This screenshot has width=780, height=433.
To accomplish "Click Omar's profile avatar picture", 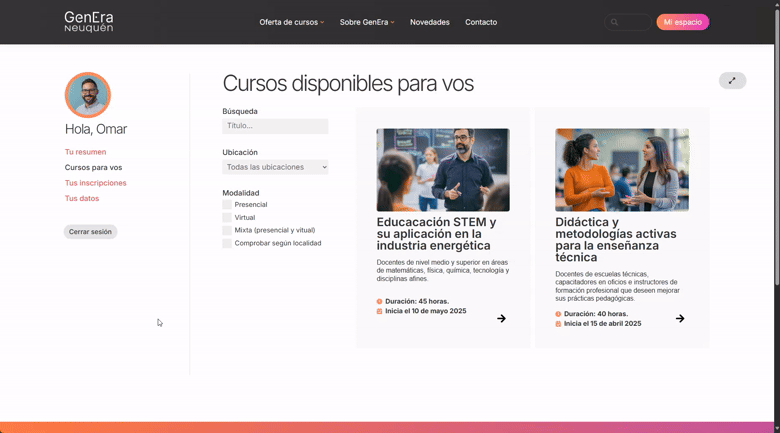I will (x=88, y=95).
